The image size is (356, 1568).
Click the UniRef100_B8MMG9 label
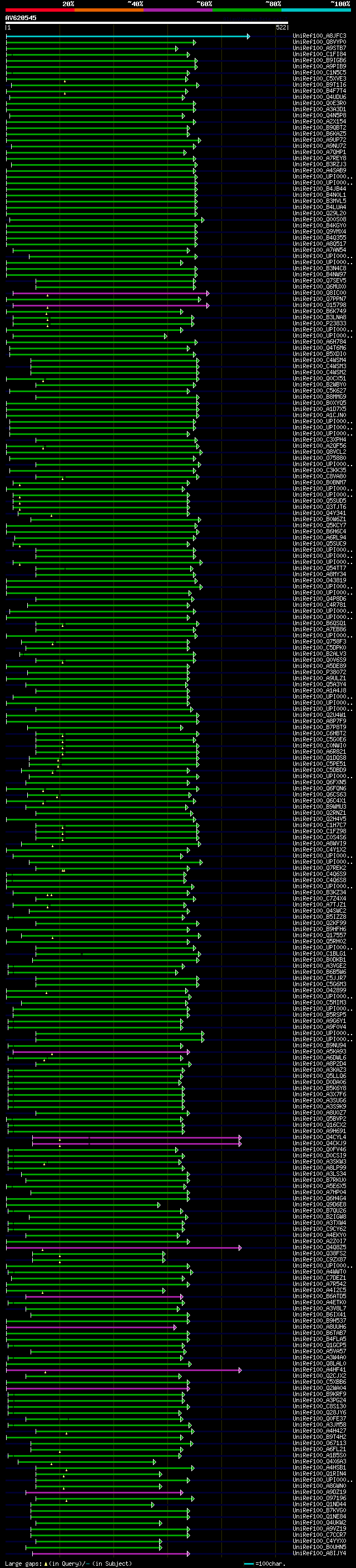(x=319, y=397)
